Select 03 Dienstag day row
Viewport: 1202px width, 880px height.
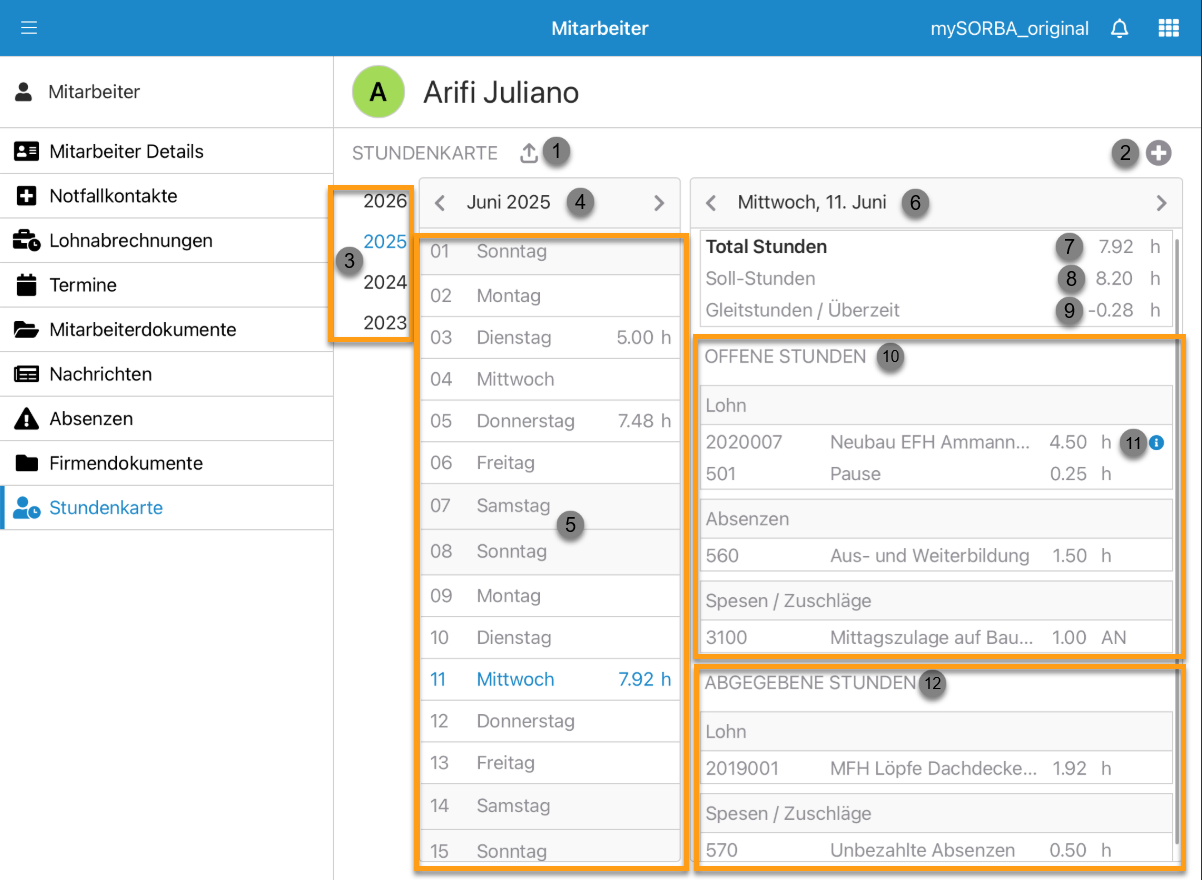click(x=550, y=338)
